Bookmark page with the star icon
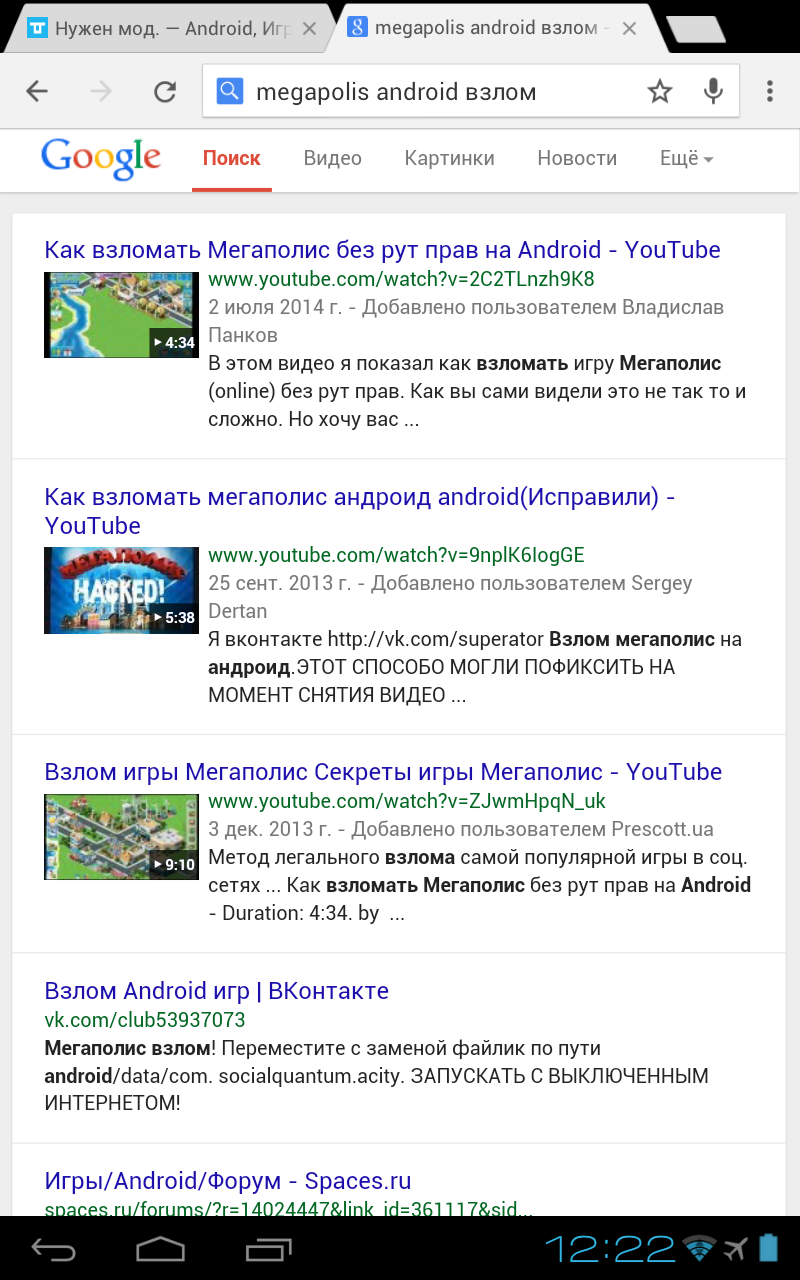Viewport: 800px width, 1280px height. pyautogui.click(x=660, y=92)
